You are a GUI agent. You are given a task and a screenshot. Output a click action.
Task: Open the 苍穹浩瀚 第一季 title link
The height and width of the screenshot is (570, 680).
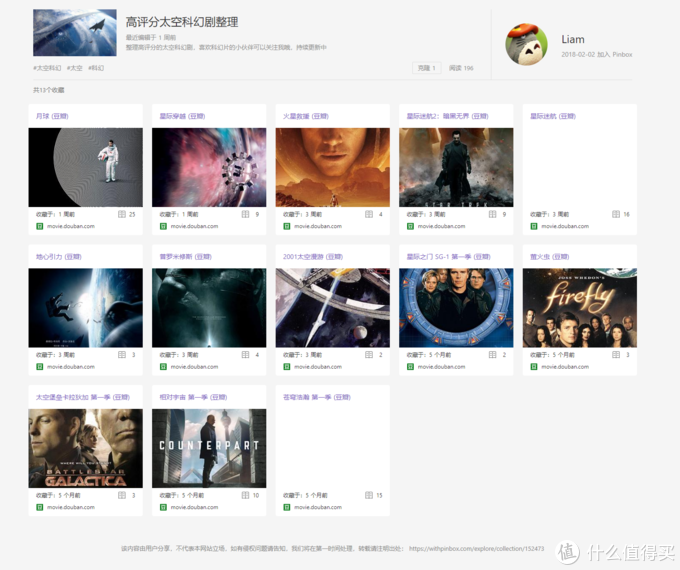[317, 397]
